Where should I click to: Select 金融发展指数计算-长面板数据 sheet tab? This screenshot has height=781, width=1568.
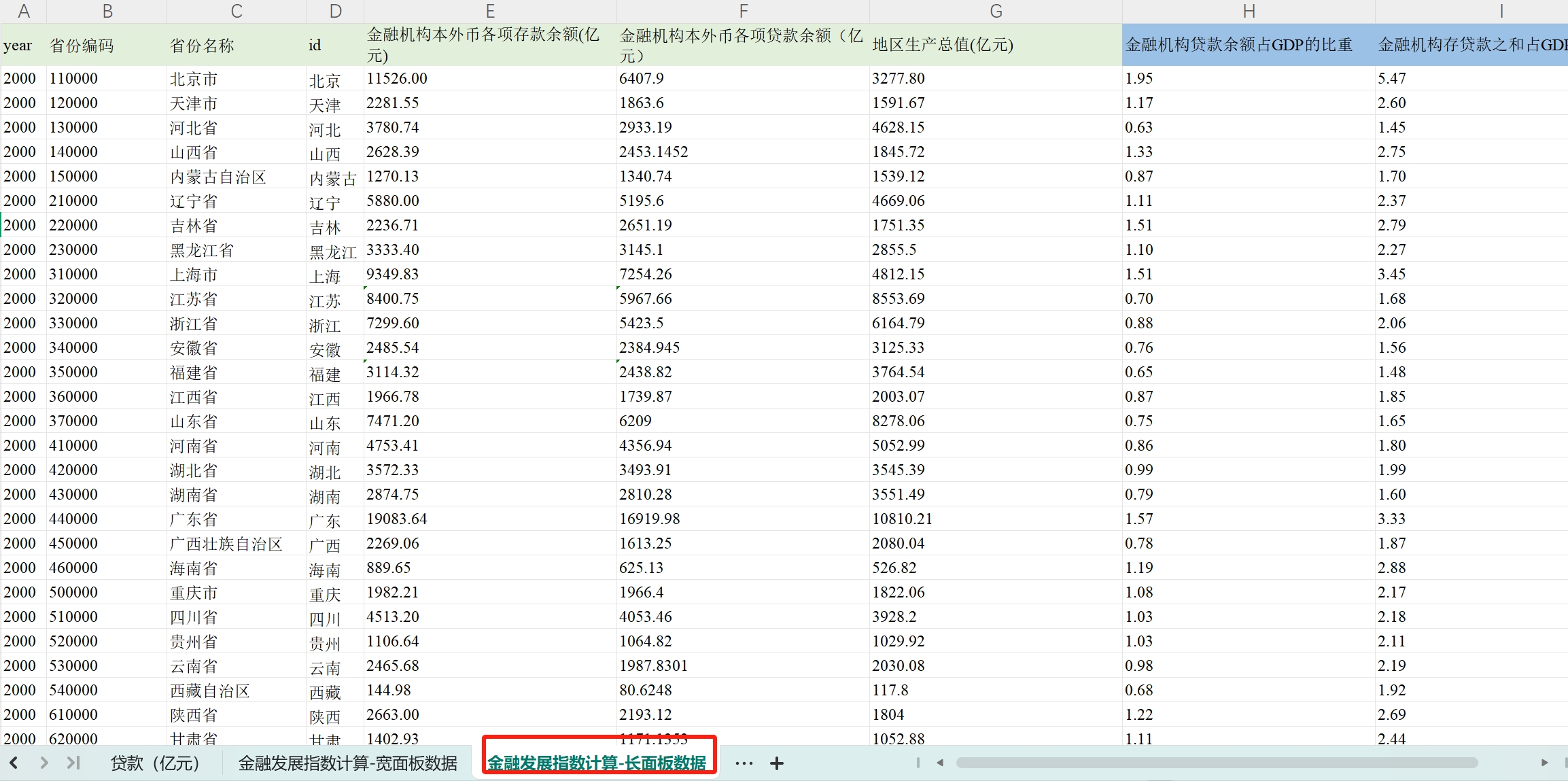coord(597,763)
